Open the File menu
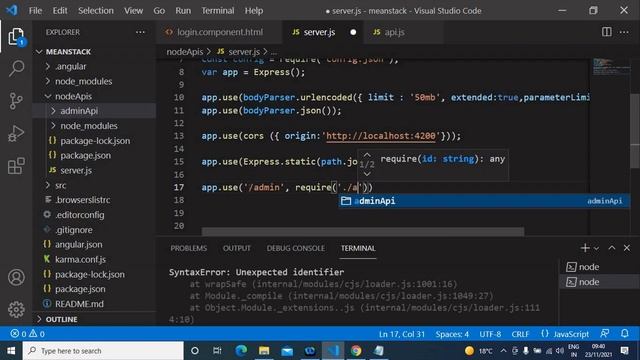Viewport: 640px width, 360px height. click(x=35, y=11)
